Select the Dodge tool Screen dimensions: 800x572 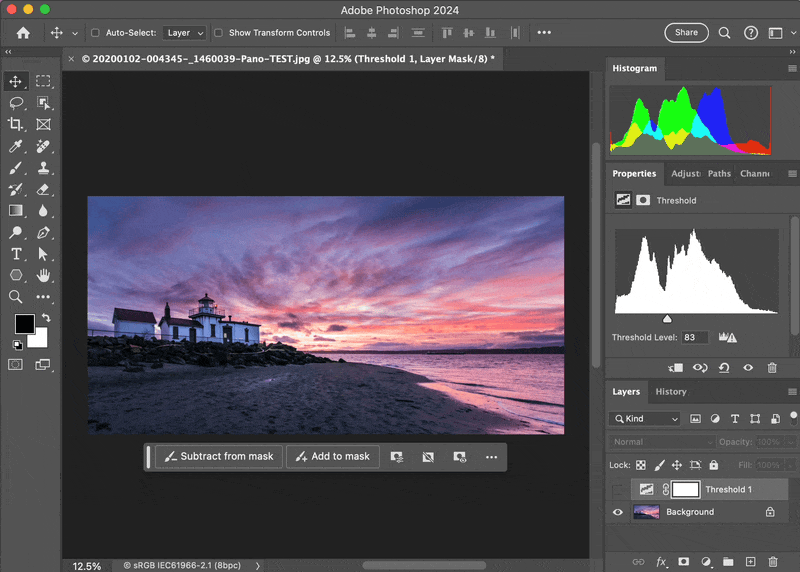[15, 233]
